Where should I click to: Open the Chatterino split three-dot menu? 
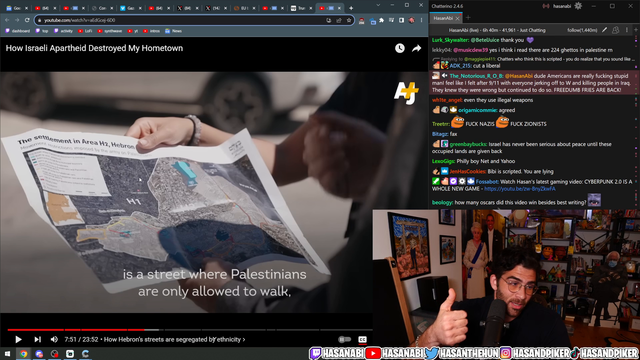pyautogui.click(x=627, y=30)
